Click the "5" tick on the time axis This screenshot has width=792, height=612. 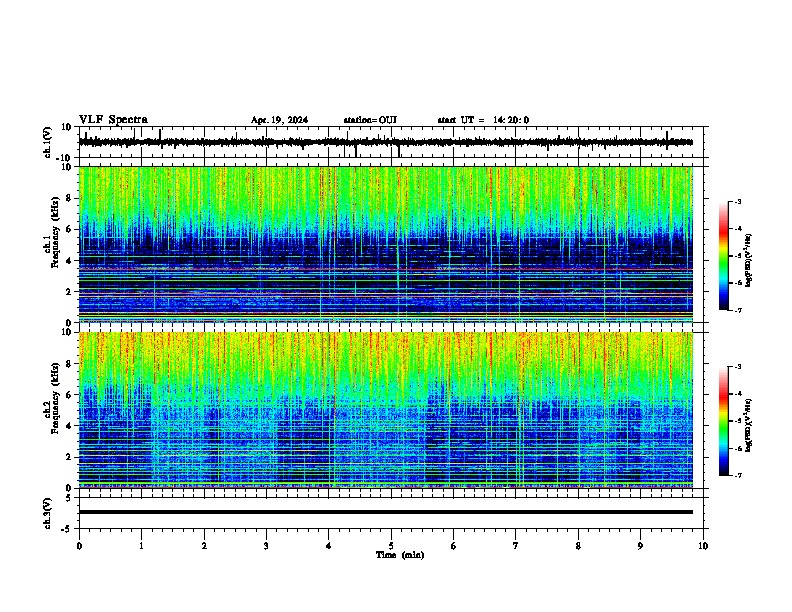coord(391,546)
